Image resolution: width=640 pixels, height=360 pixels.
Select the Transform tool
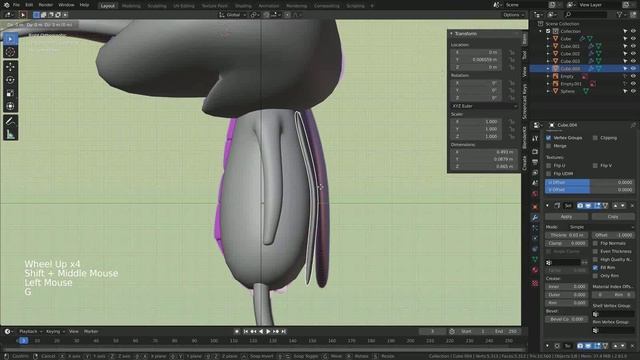(x=11, y=106)
